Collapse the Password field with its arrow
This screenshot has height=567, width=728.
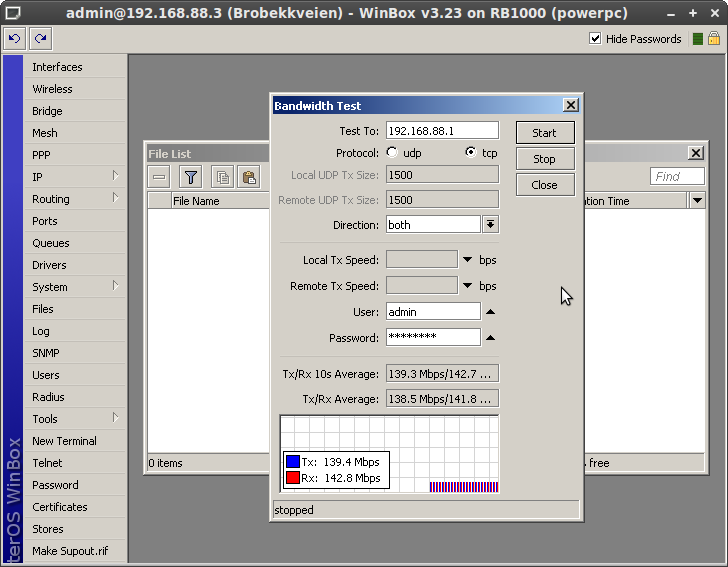(x=490, y=338)
